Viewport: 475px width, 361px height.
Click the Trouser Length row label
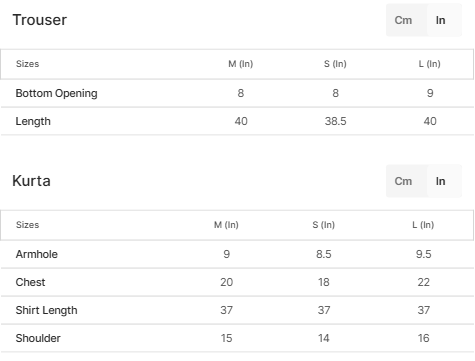tap(33, 121)
